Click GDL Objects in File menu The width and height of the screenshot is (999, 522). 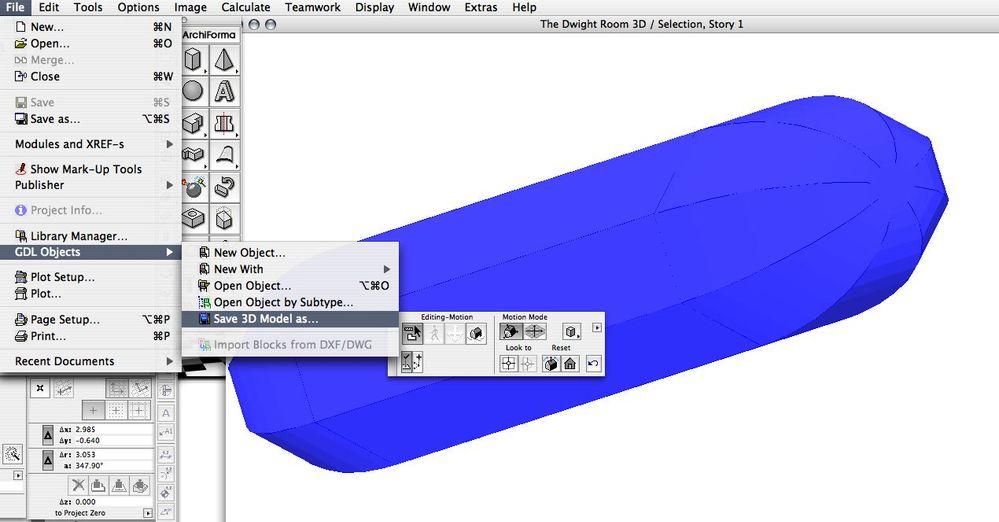[90, 252]
